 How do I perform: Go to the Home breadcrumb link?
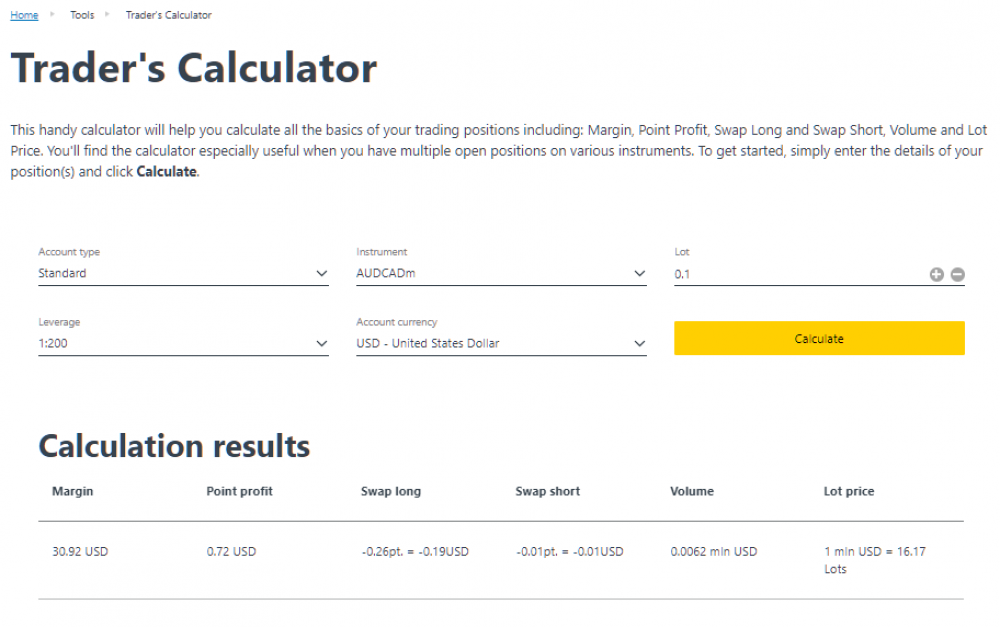pyautogui.click(x=24, y=15)
